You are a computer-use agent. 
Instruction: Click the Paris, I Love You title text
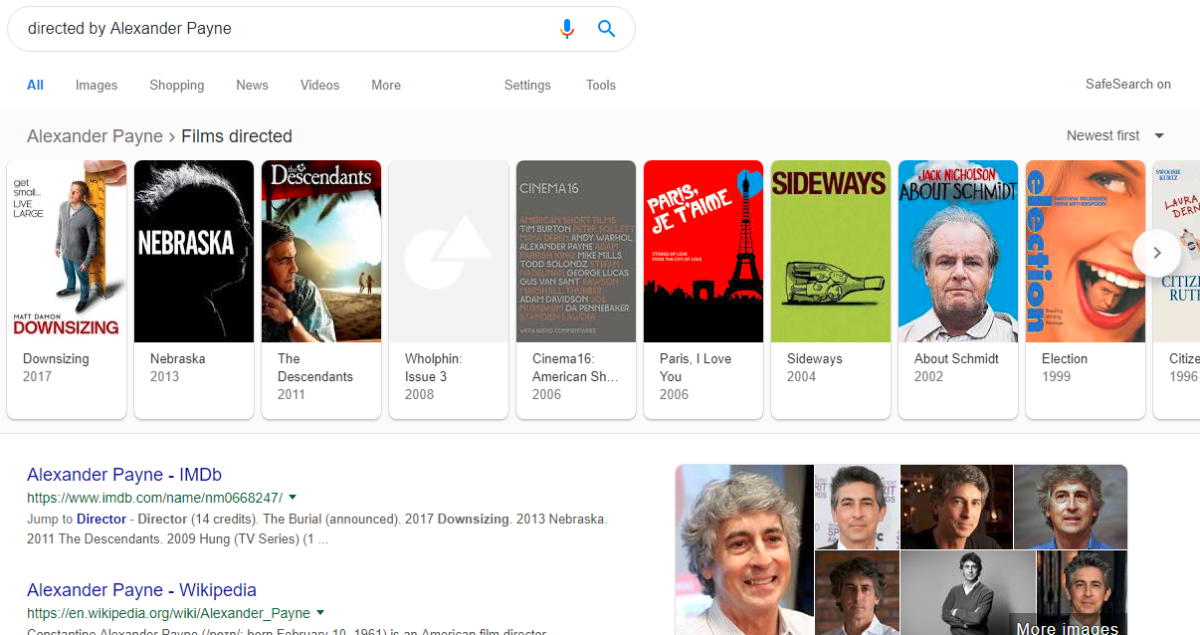tap(696, 368)
